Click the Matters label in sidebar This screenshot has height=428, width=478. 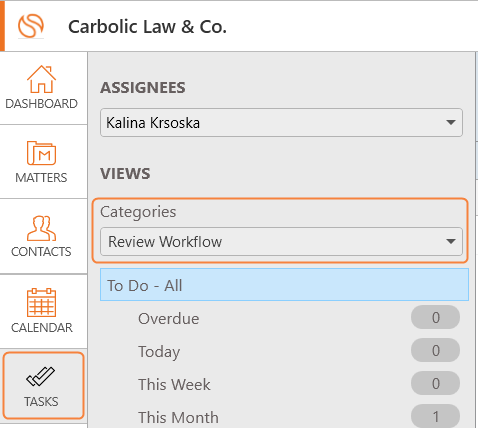click(x=41, y=178)
